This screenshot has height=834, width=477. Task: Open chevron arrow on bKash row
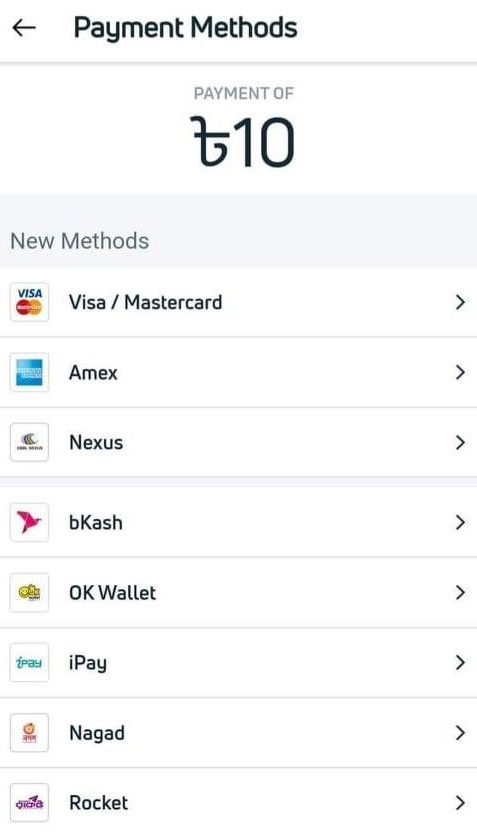click(460, 522)
